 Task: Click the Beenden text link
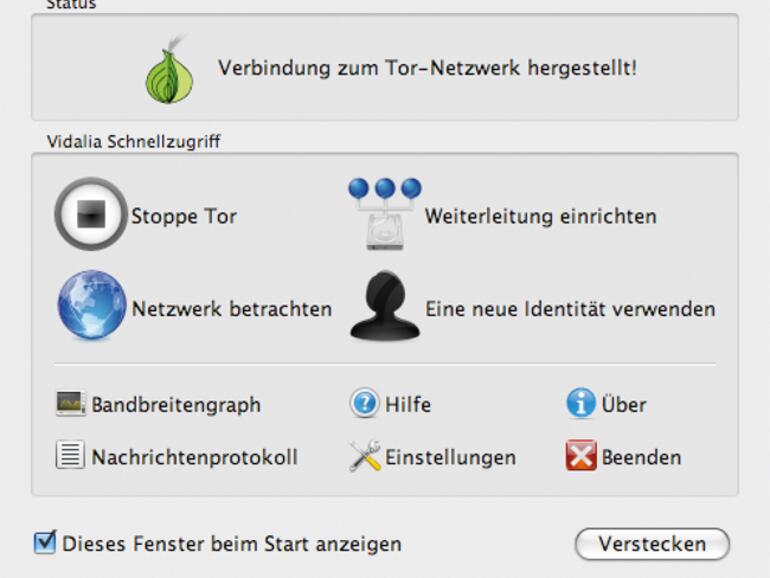click(x=641, y=457)
